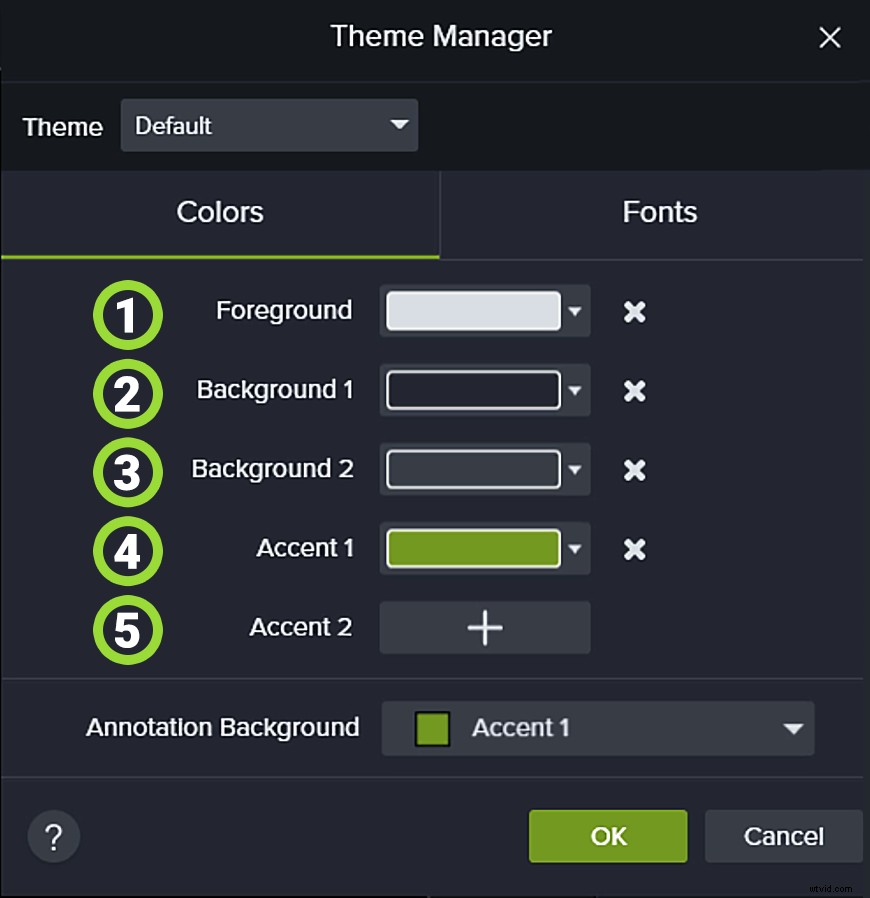Expand the Background 1 color dropdown arrow
This screenshot has height=898, width=870.
coord(575,391)
